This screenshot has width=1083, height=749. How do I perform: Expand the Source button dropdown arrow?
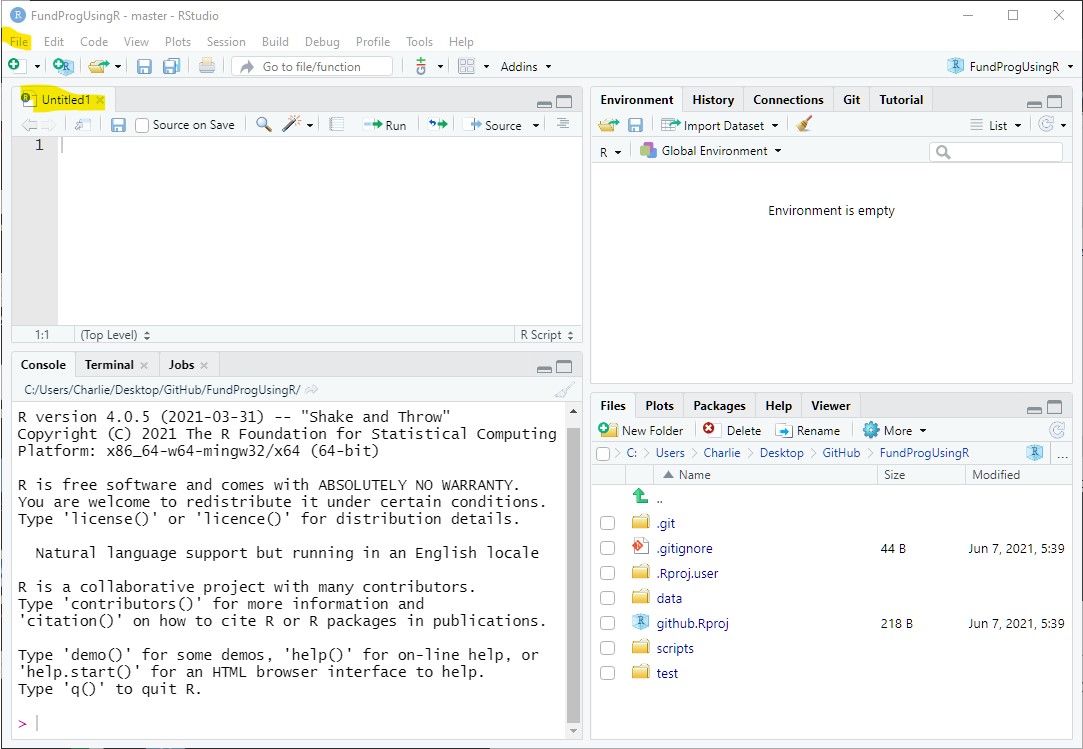tap(535, 126)
